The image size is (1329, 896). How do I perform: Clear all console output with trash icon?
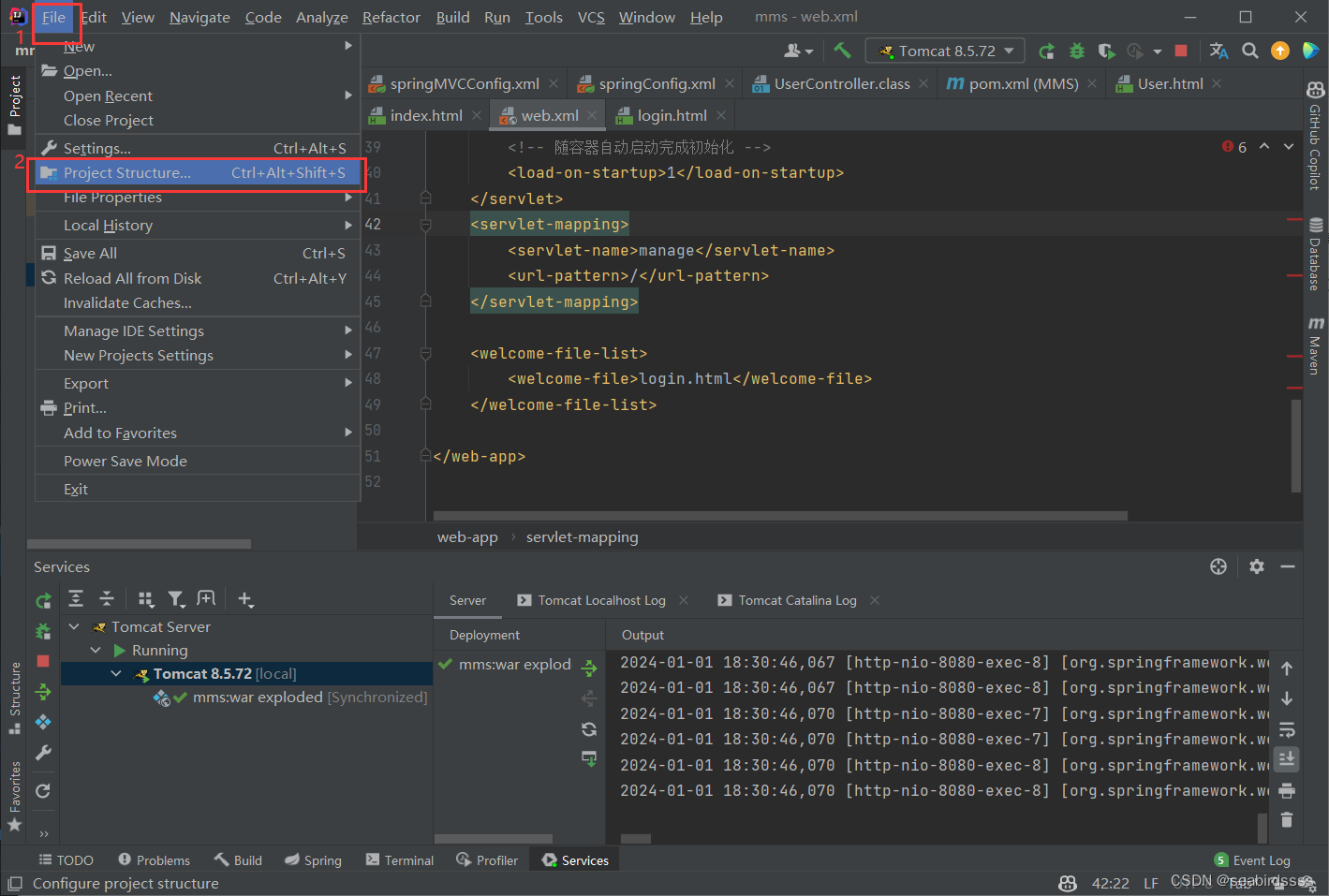coord(1287,819)
